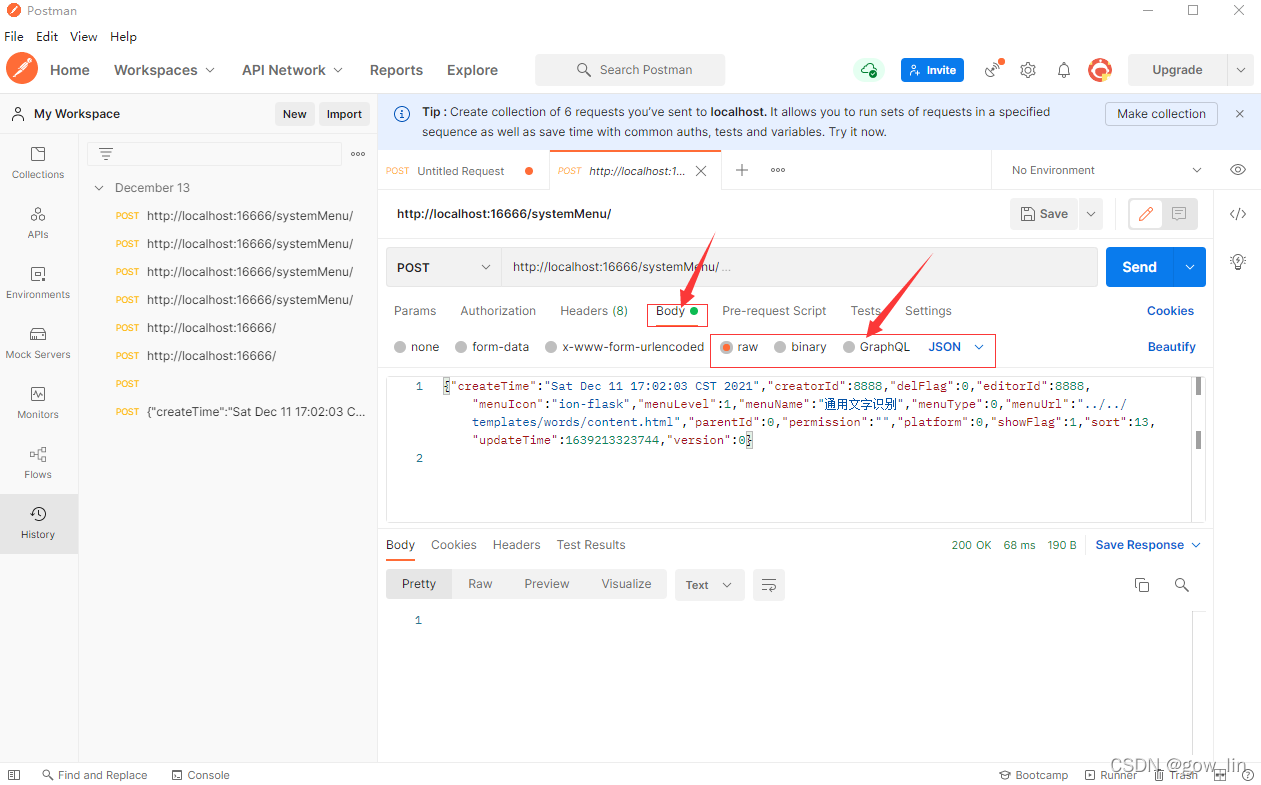Switch to the Untitled Request tab
Image resolution: width=1261 pixels, height=785 pixels.
click(461, 171)
